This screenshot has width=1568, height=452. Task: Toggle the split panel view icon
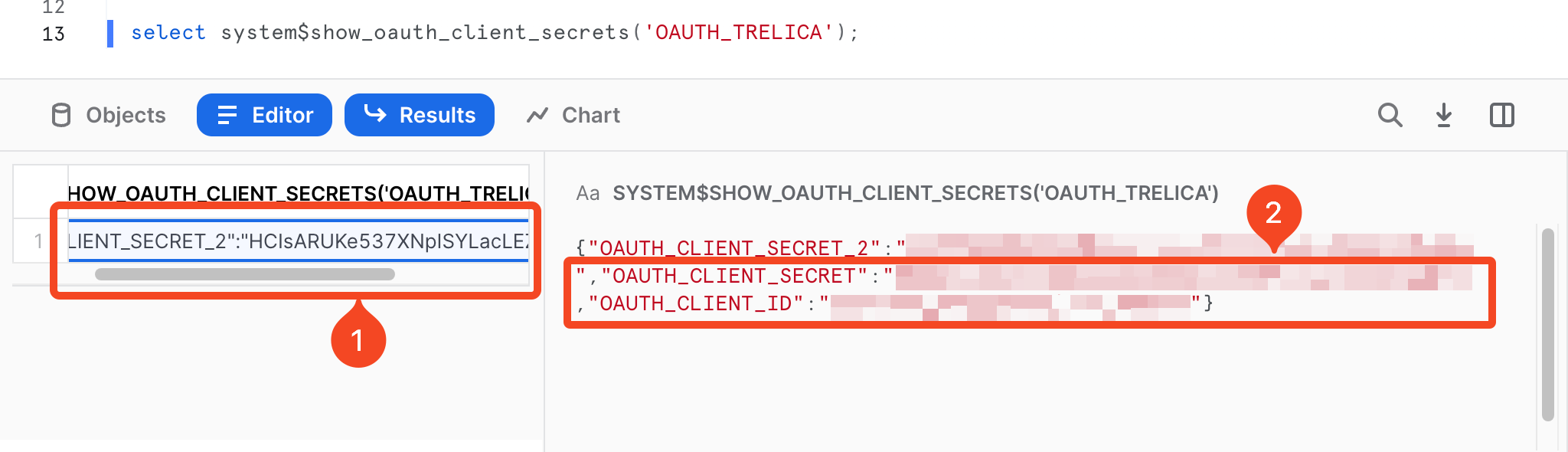(1501, 115)
